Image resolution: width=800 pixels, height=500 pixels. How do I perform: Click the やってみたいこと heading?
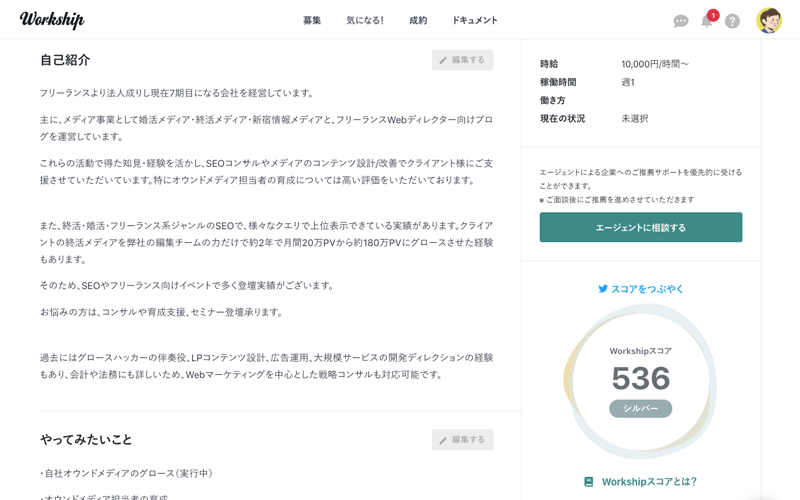[86, 440]
